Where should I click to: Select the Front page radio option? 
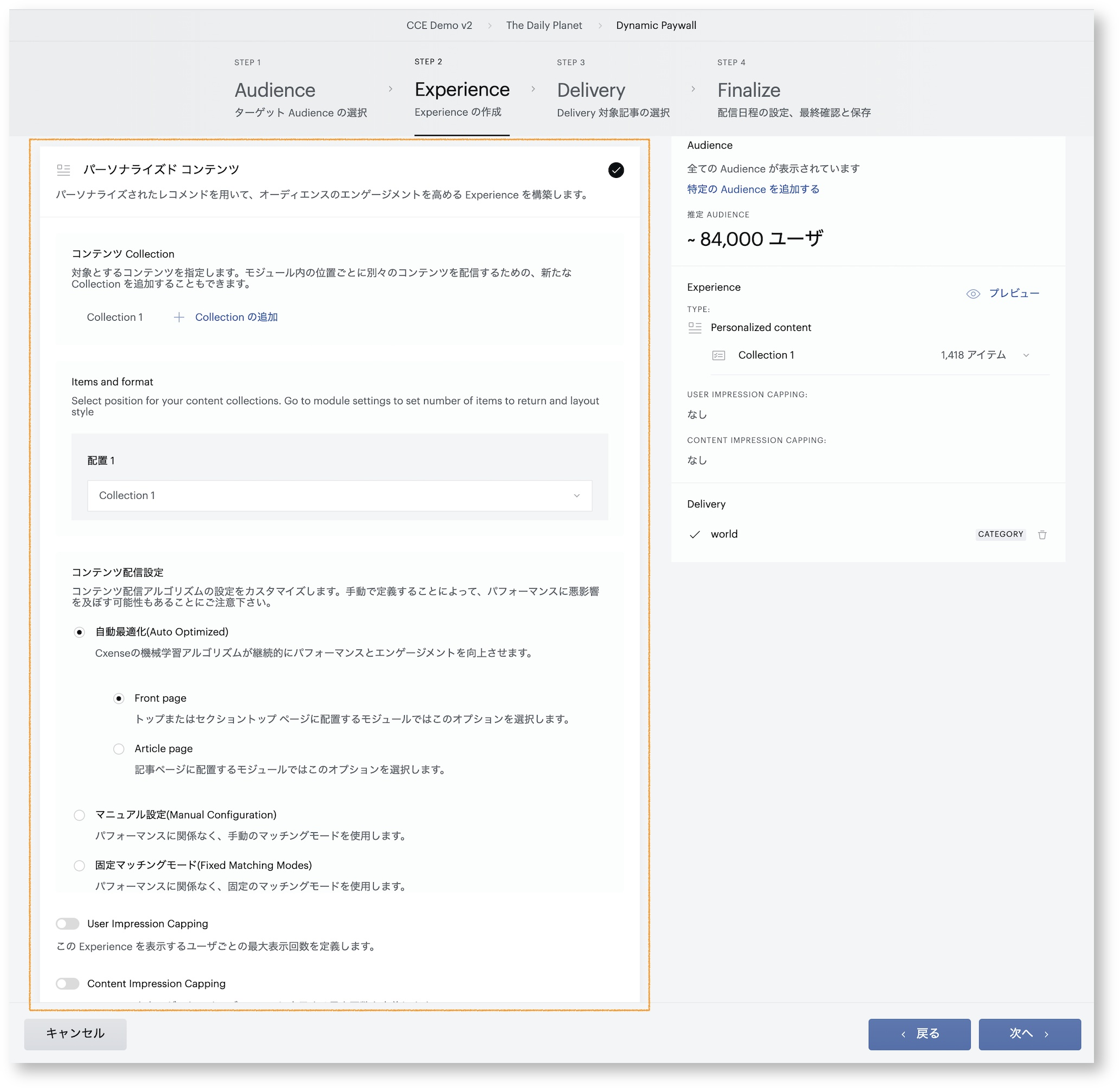119,699
